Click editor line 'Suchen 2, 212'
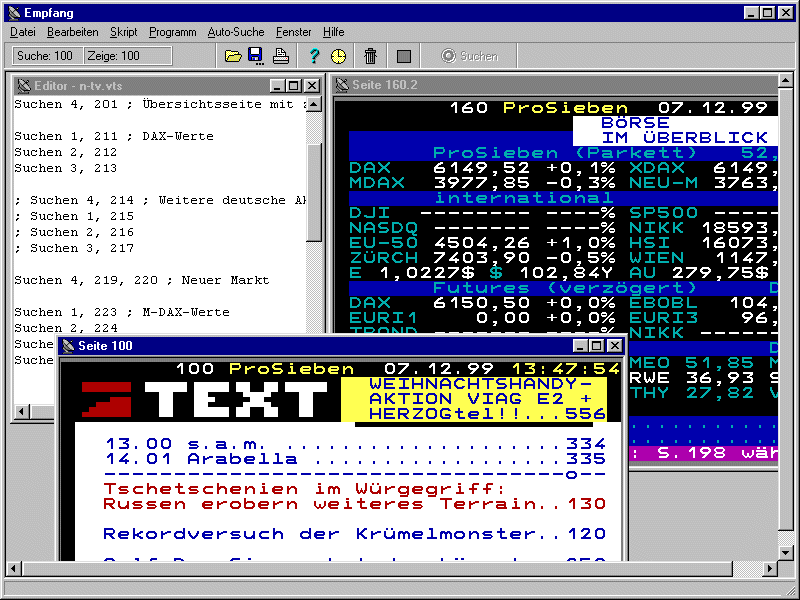This screenshot has width=800, height=600. [x=65, y=152]
